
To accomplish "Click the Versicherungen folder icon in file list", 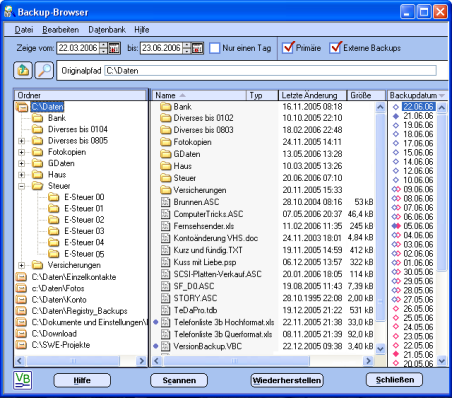I will [165, 190].
